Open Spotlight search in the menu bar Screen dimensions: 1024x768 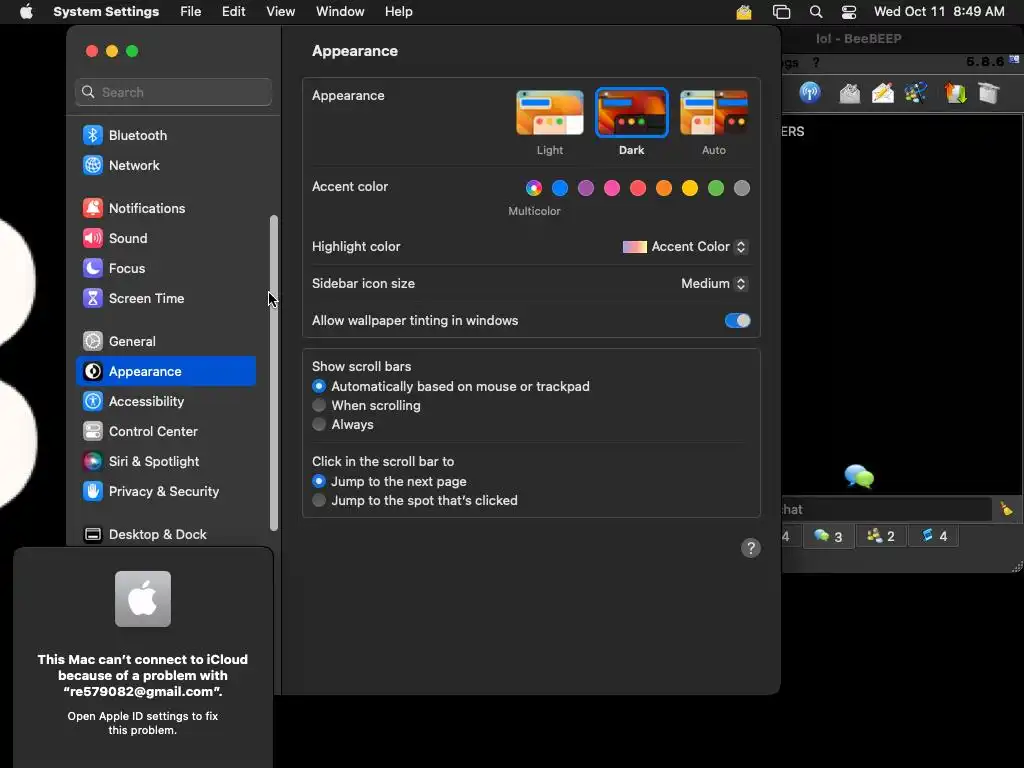coord(816,12)
